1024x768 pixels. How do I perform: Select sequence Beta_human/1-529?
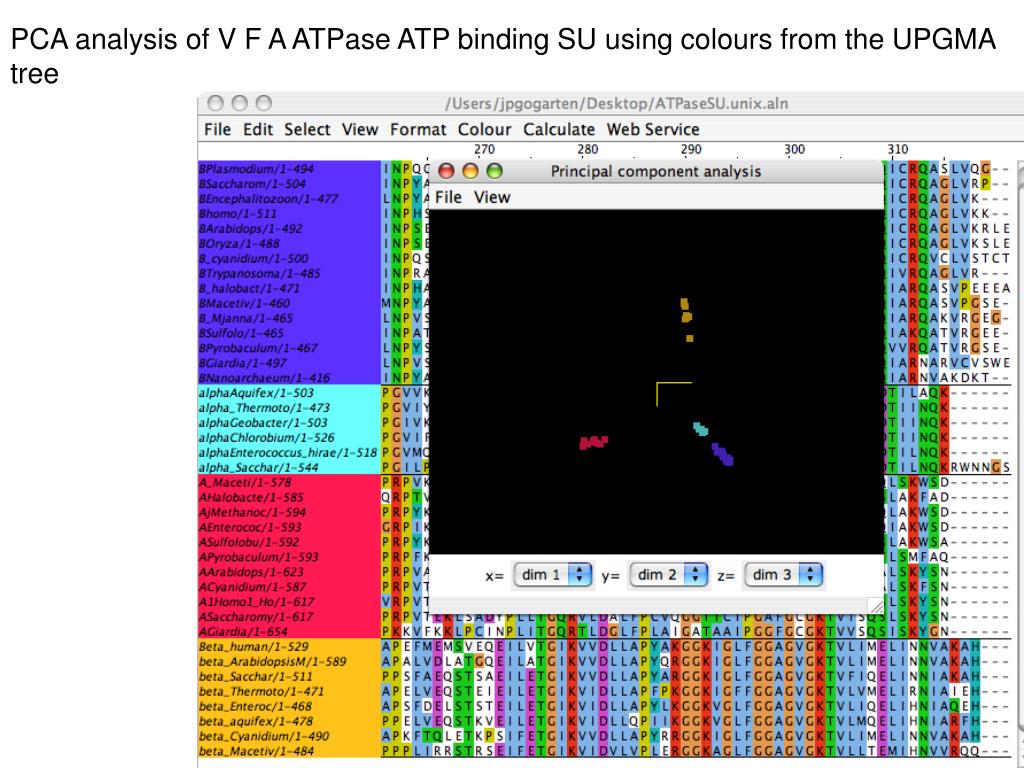(x=253, y=647)
